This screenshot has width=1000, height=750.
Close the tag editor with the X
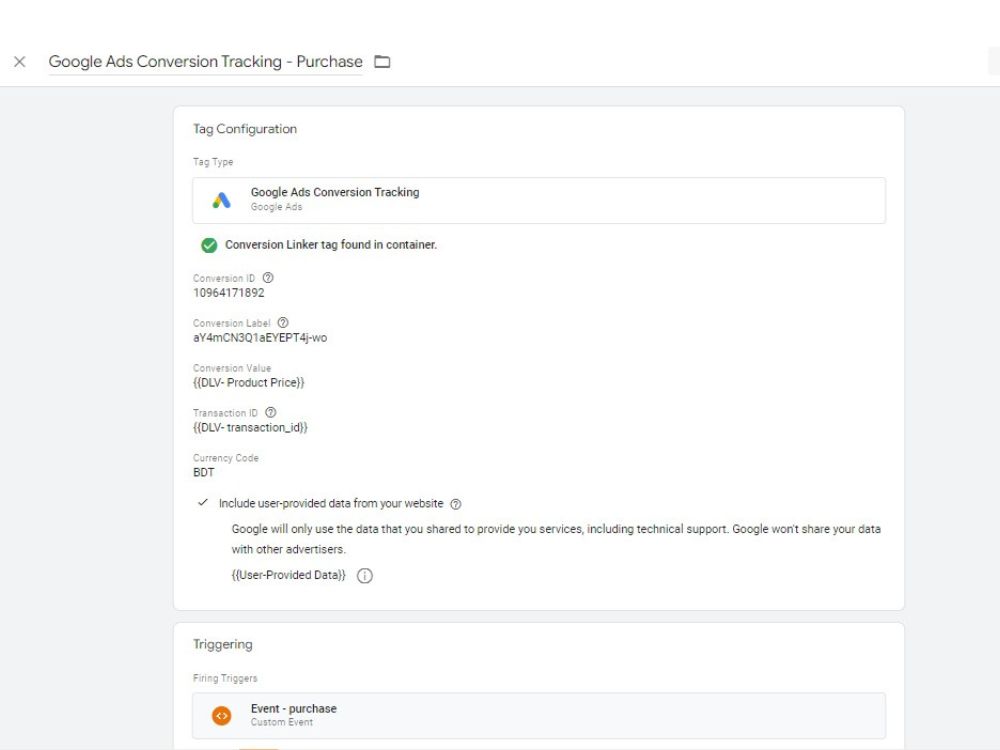pos(18,61)
